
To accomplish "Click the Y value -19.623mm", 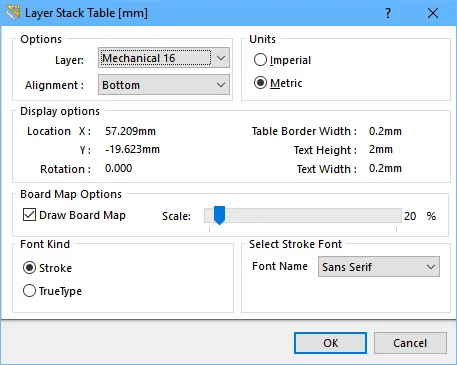I will pyautogui.click(x=132, y=149).
